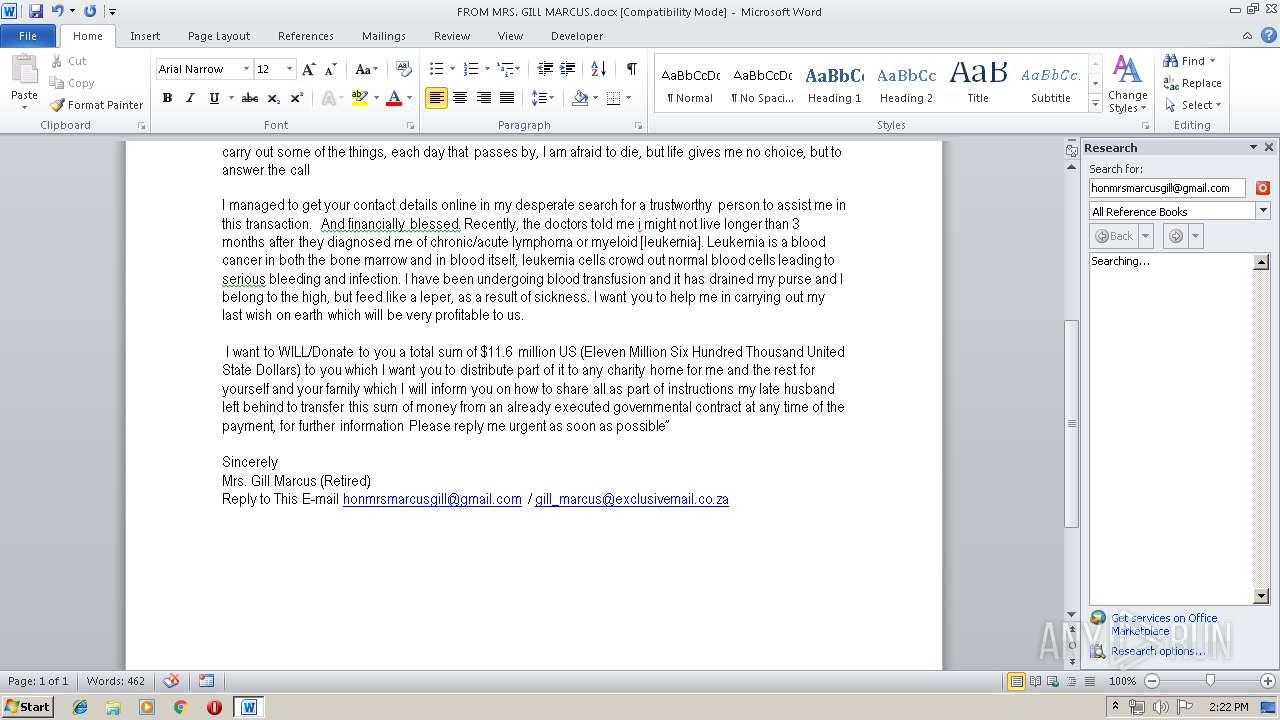
Task: Open the font size dropdown
Action: (x=289, y=69)
